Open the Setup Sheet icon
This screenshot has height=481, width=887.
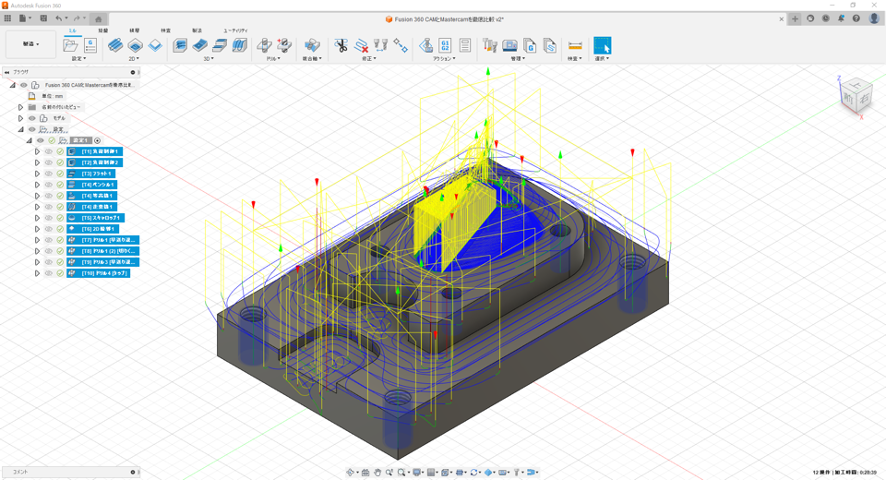[465, 45]
